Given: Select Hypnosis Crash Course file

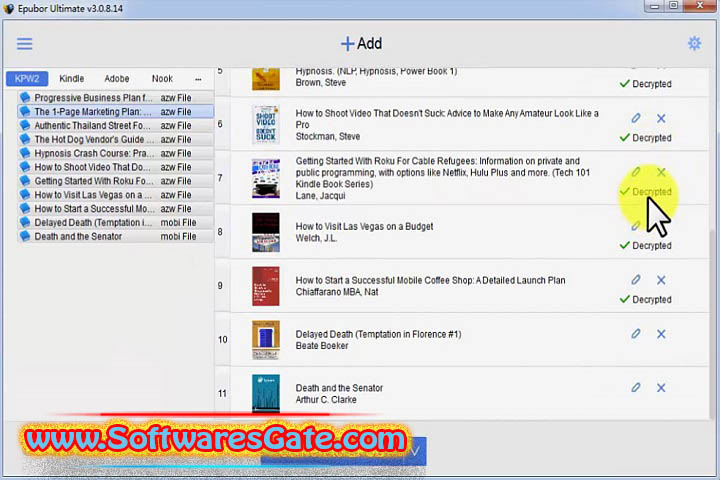Looking at the screenshot, I should (x=116, y=153).
